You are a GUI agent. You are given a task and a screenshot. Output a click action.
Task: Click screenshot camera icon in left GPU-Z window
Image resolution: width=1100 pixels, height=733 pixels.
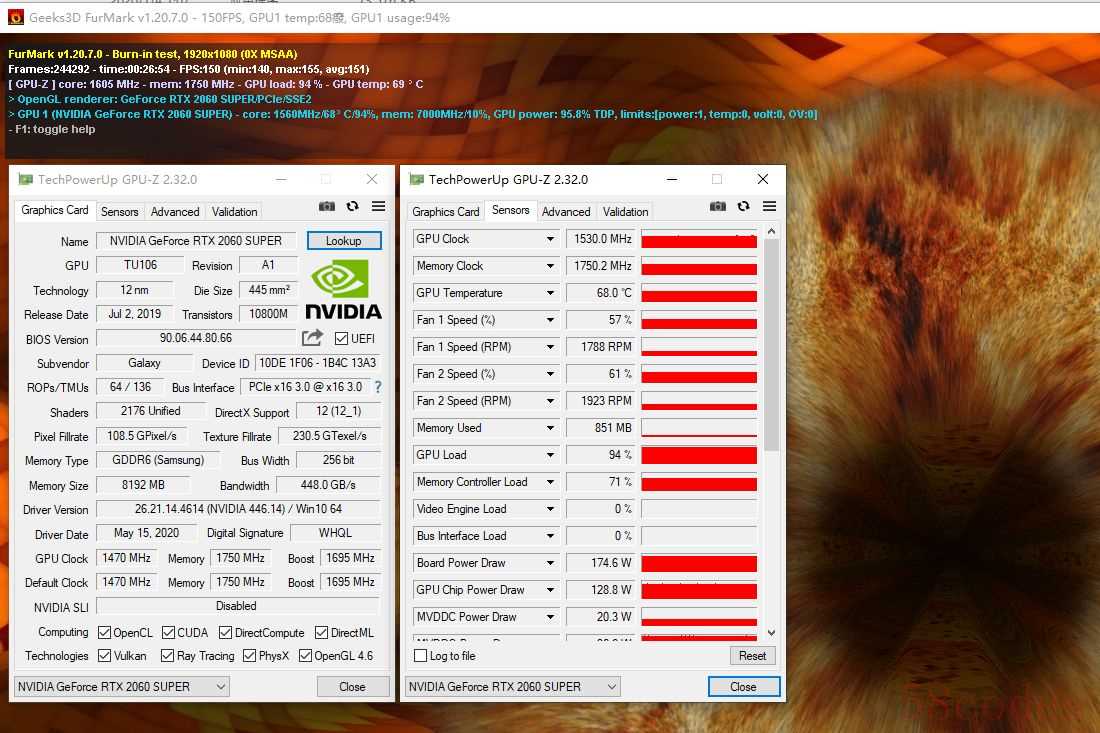click(327, 206)
